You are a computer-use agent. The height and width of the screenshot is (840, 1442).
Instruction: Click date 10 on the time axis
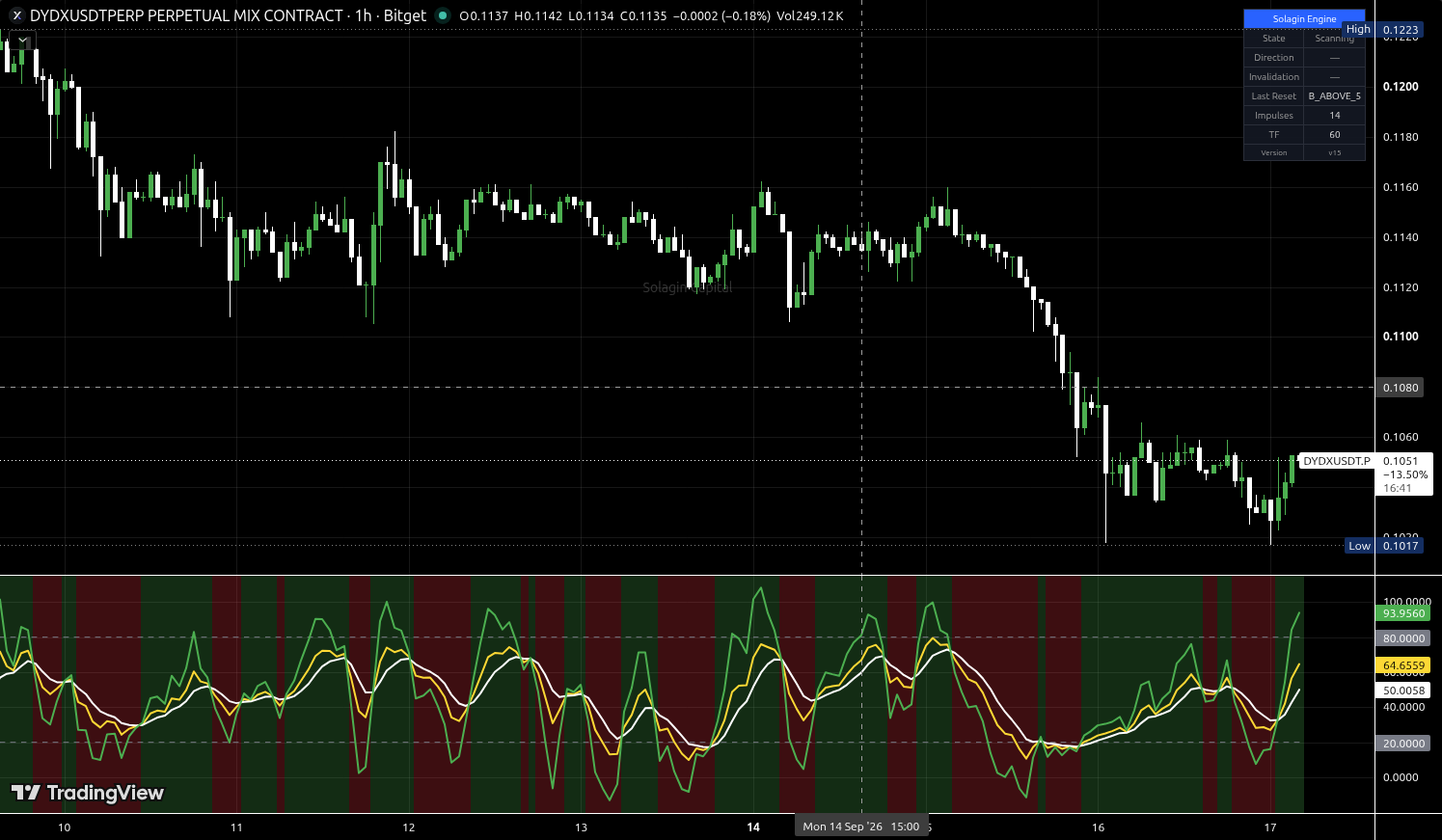pos(65,827)
